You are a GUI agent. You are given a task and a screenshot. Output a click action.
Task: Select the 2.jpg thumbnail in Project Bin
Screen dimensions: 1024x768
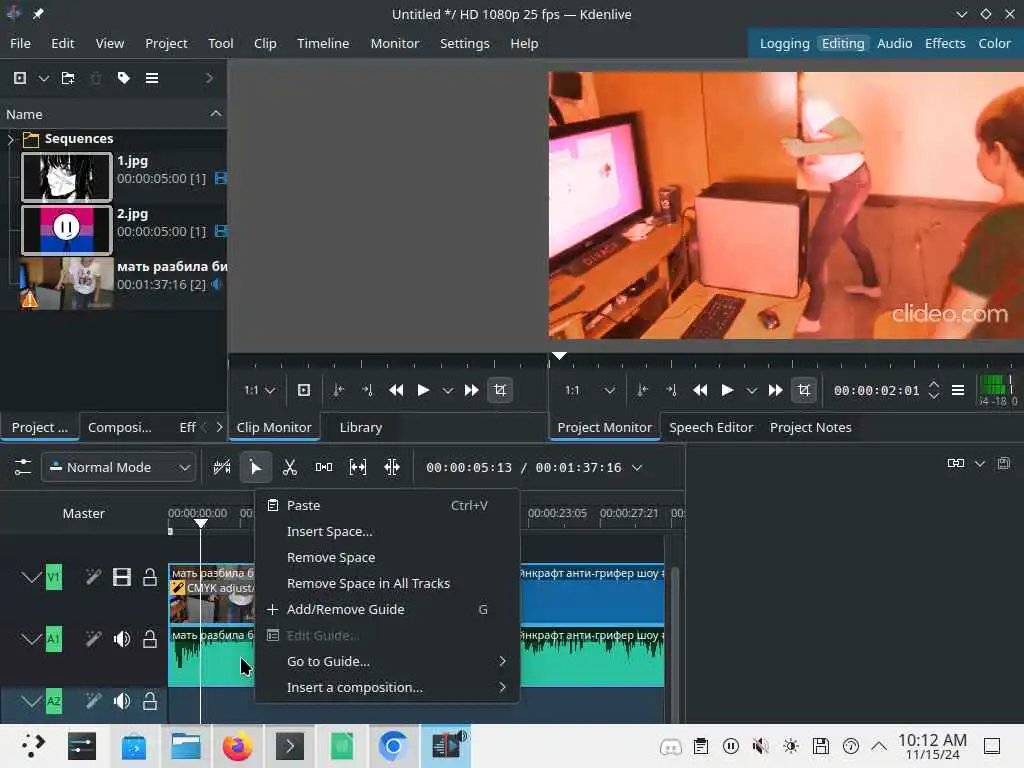point(66,230)
